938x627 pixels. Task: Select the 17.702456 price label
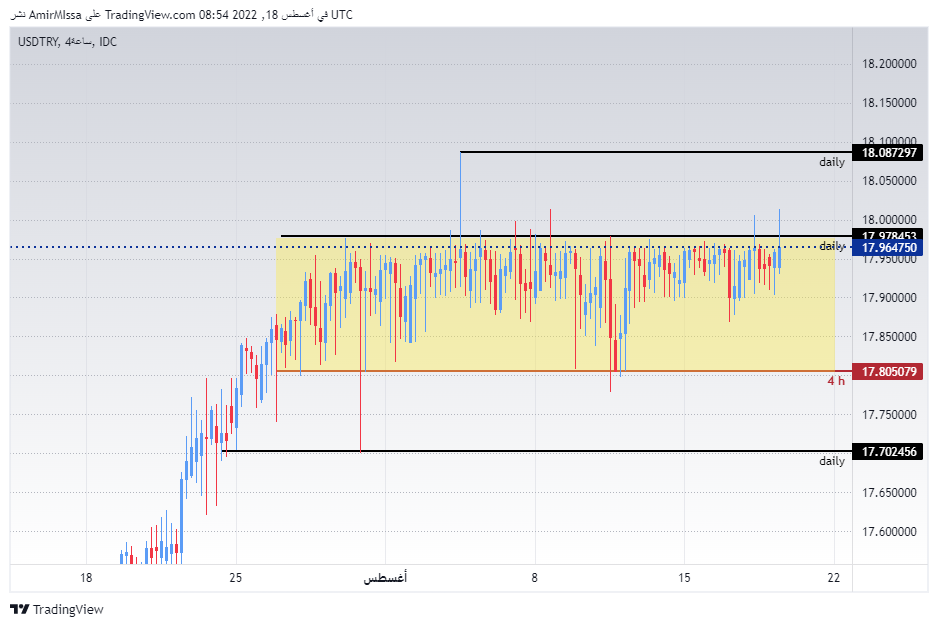[888, 452]
